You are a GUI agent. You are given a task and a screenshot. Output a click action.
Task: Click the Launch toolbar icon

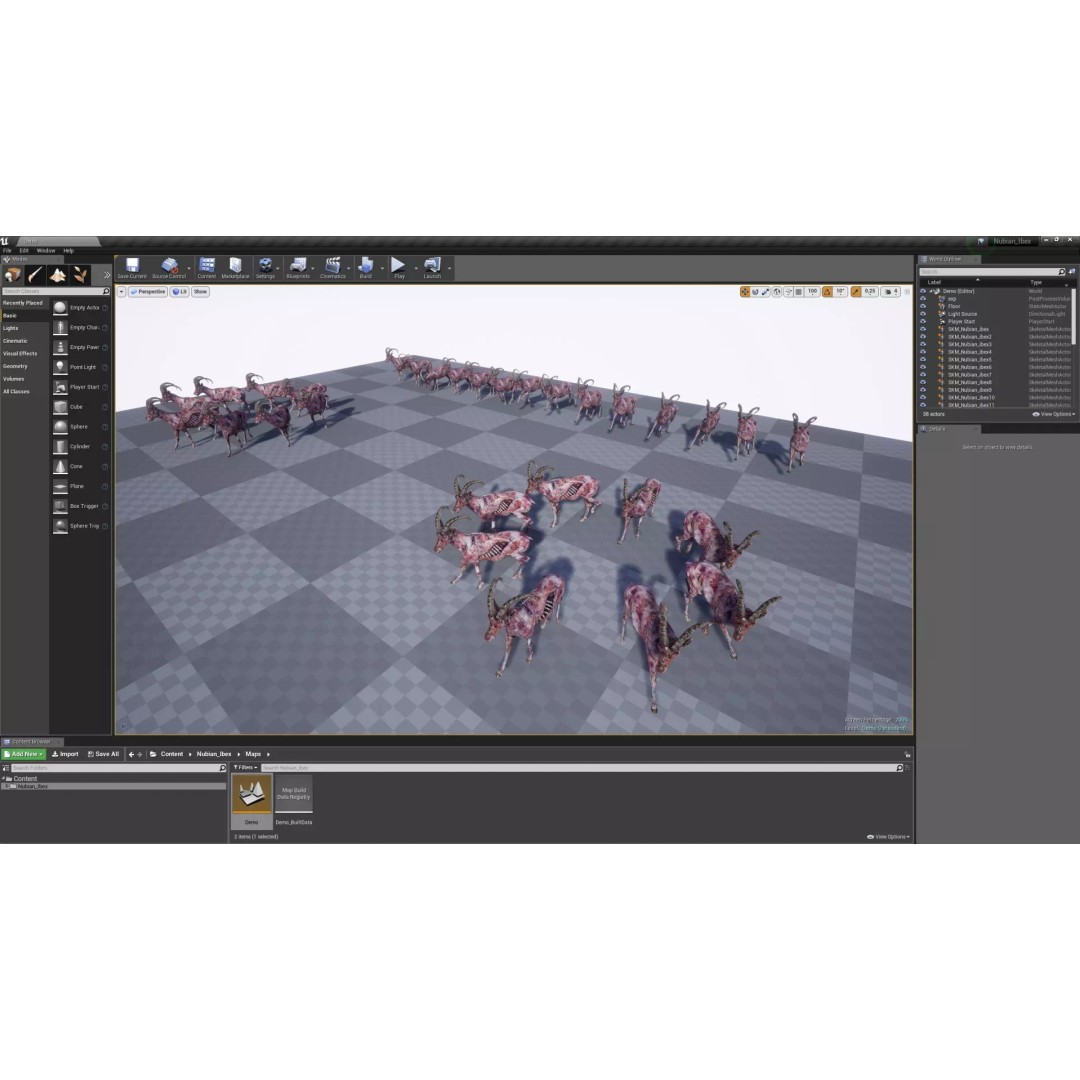432,268
